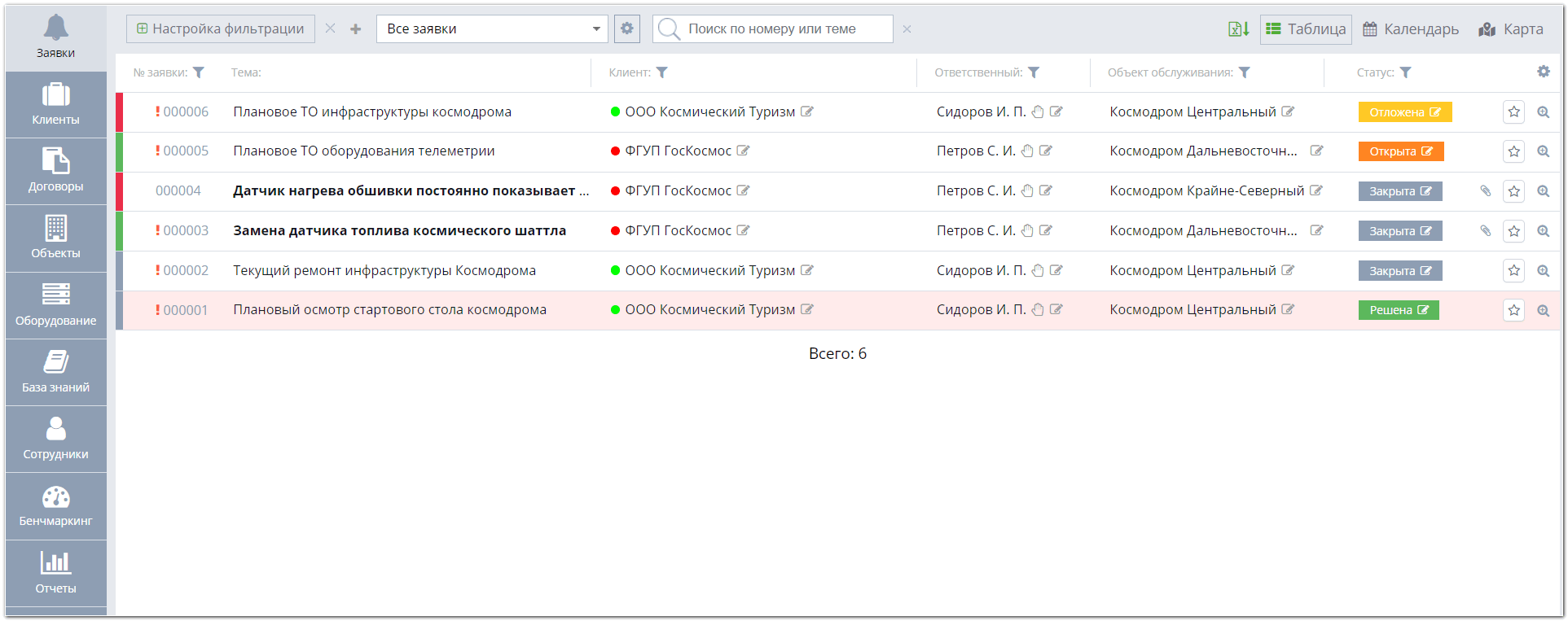This screenshot has width=1568, height=621.
Task: Star request 000003 as favorite
Action: point(1514,231)
